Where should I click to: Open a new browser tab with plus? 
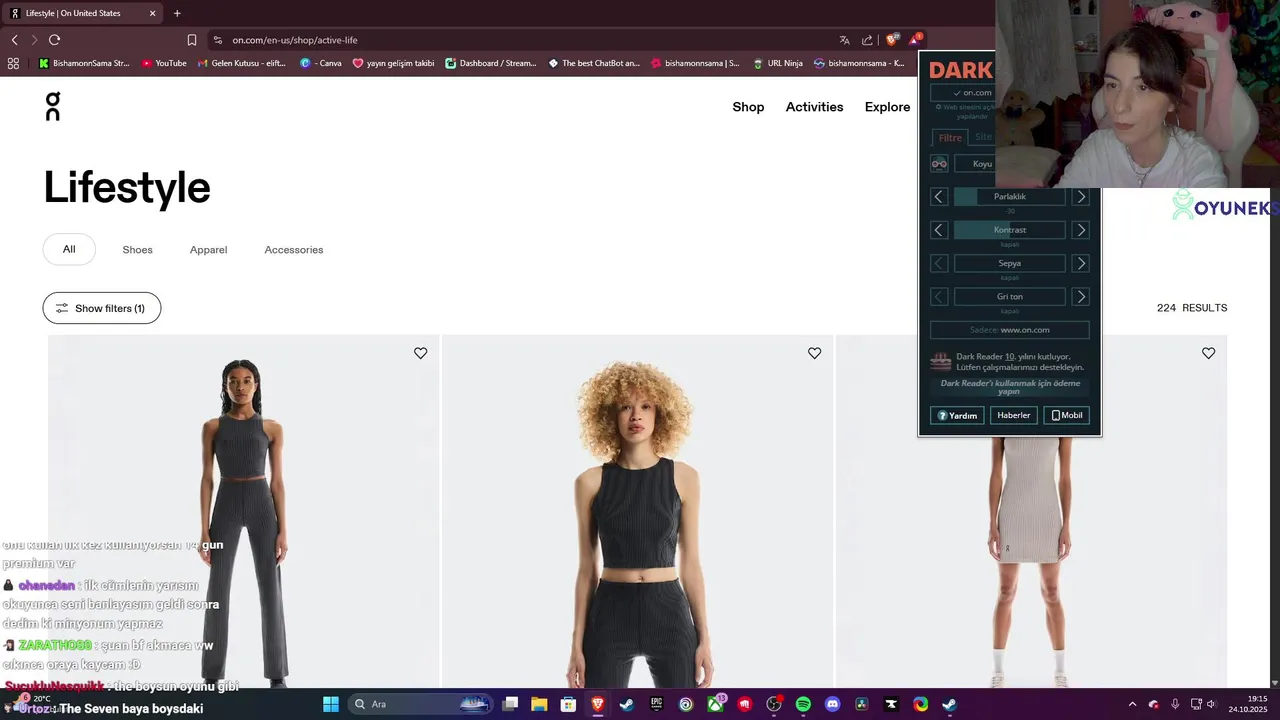[x=177, y=13]
